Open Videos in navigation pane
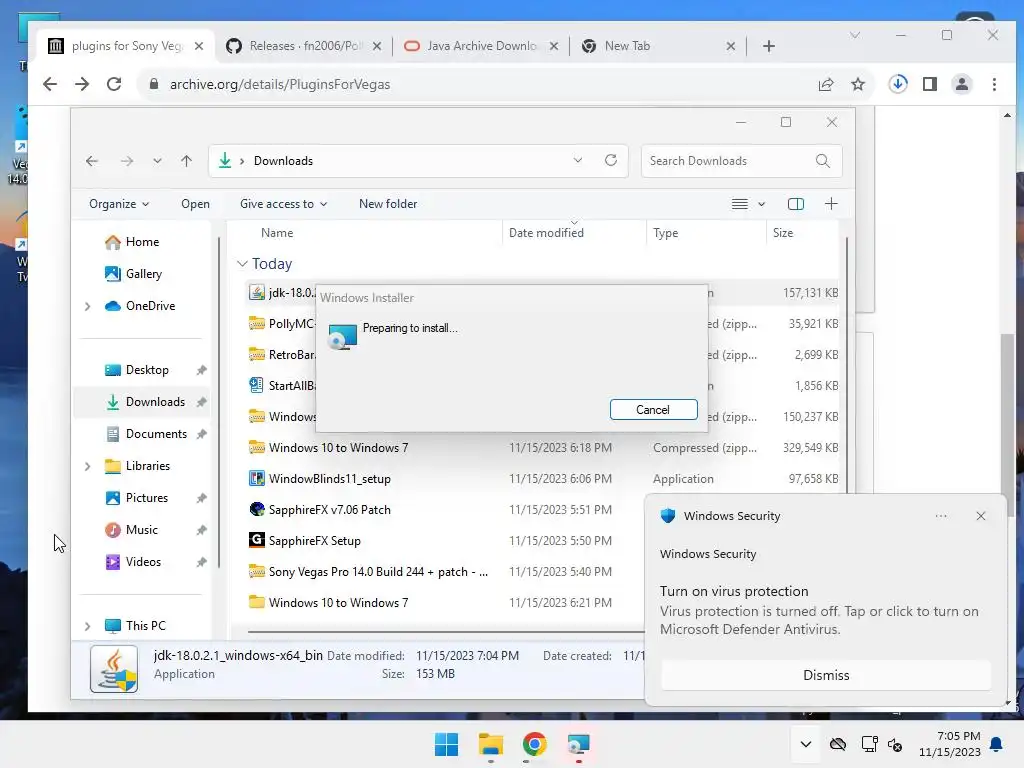1024x768 pixels. coord(143,562)
